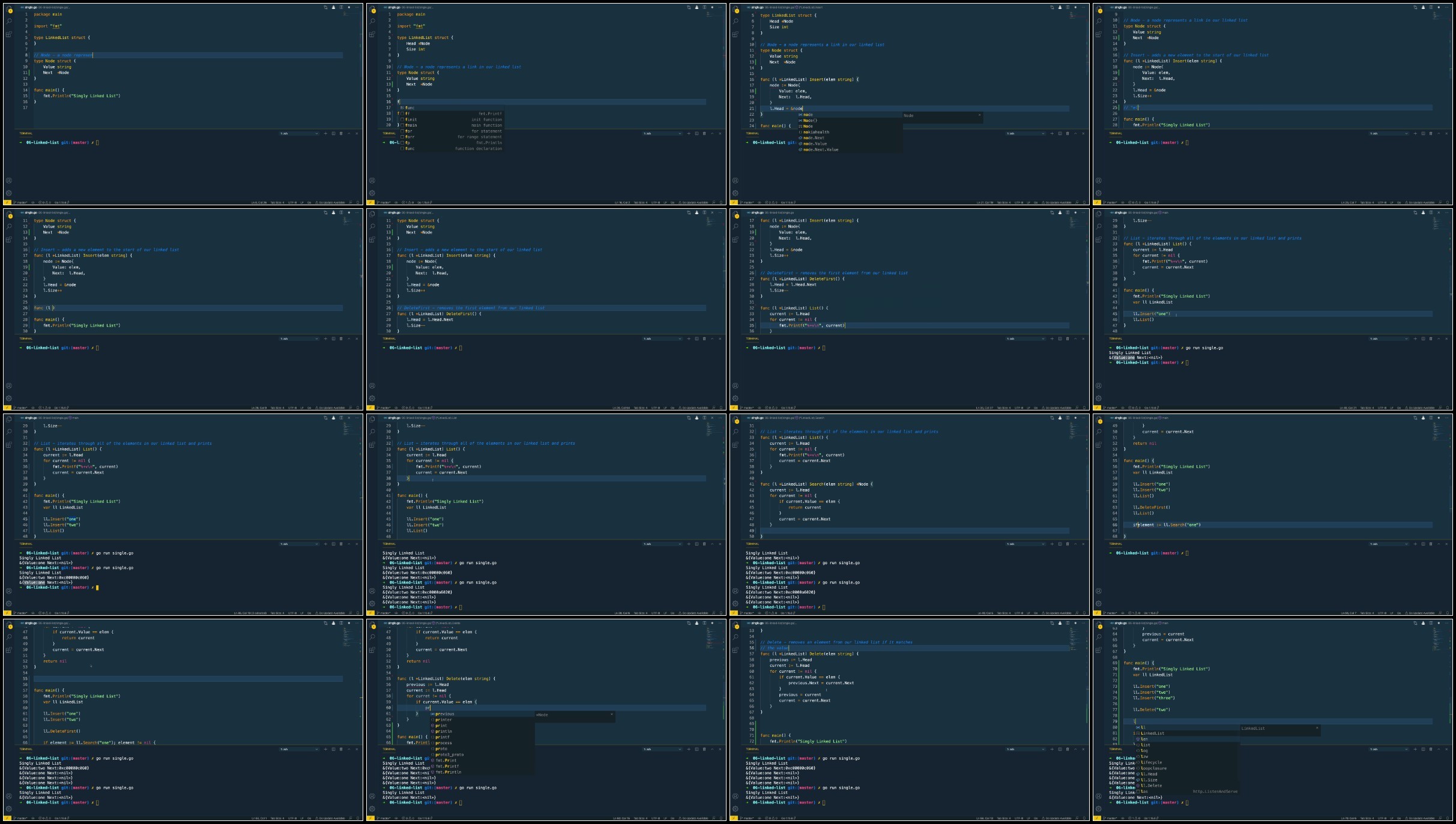Viewport: 1456px width, 824px height.
Task: Open Search in the frame with empty LinkedList struct
Action: point(9,21)
